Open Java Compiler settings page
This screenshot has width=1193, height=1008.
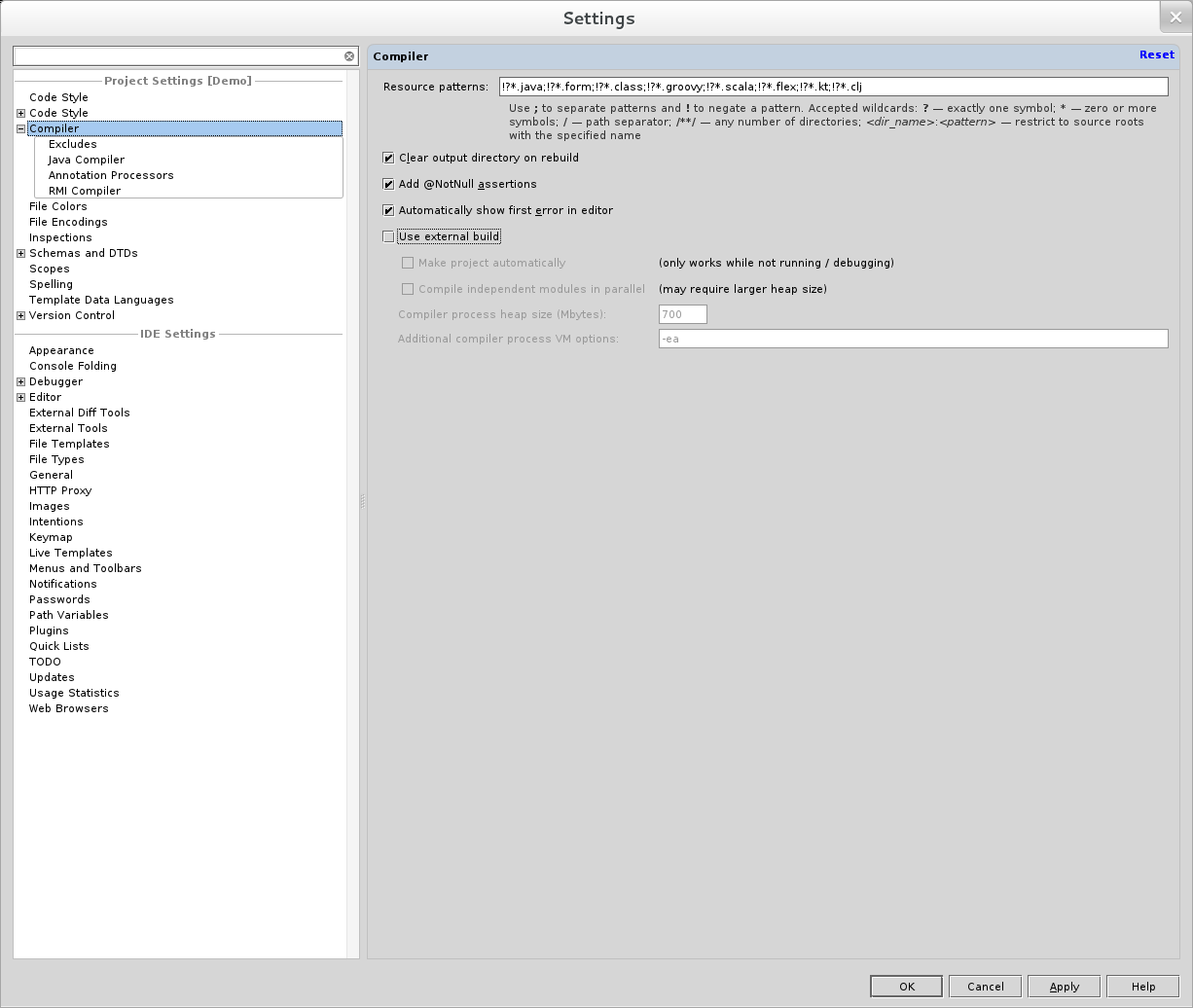pos(87,160)
